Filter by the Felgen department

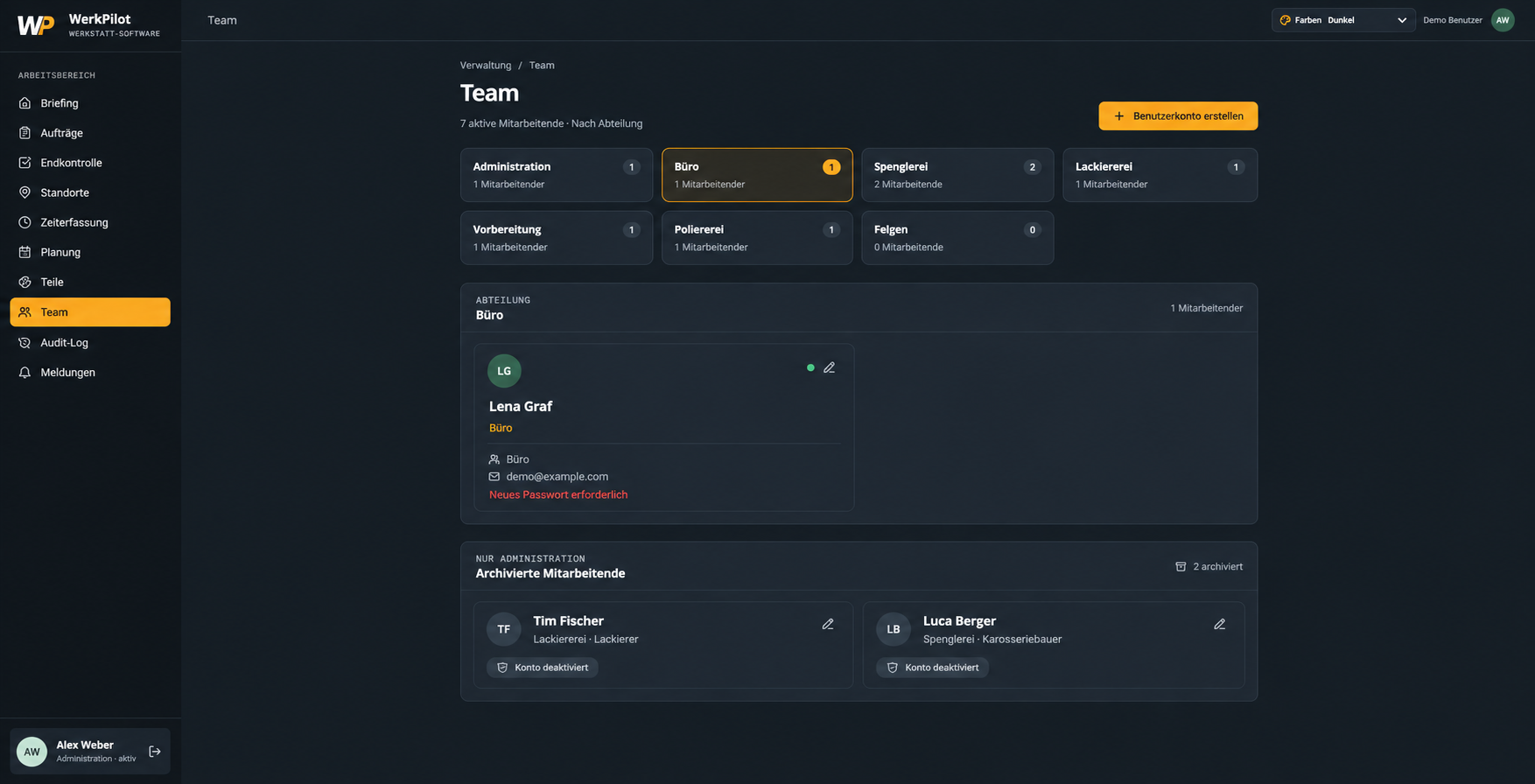click(x=957, y=238)
